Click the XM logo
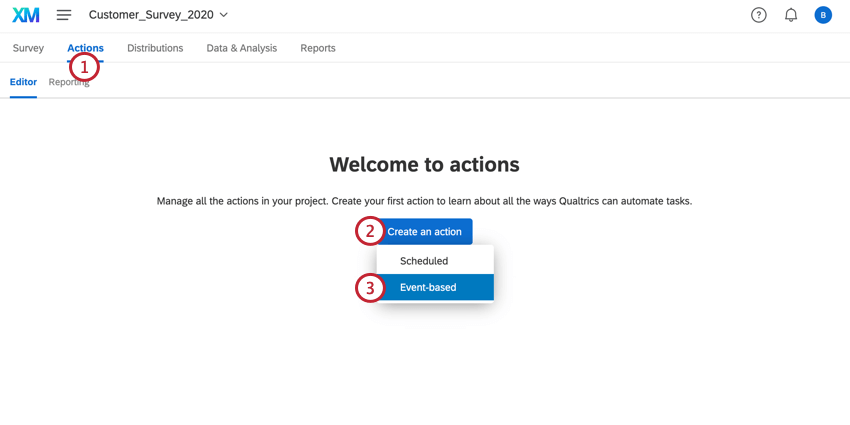850x425 pixels. click(x=26, y=15)
